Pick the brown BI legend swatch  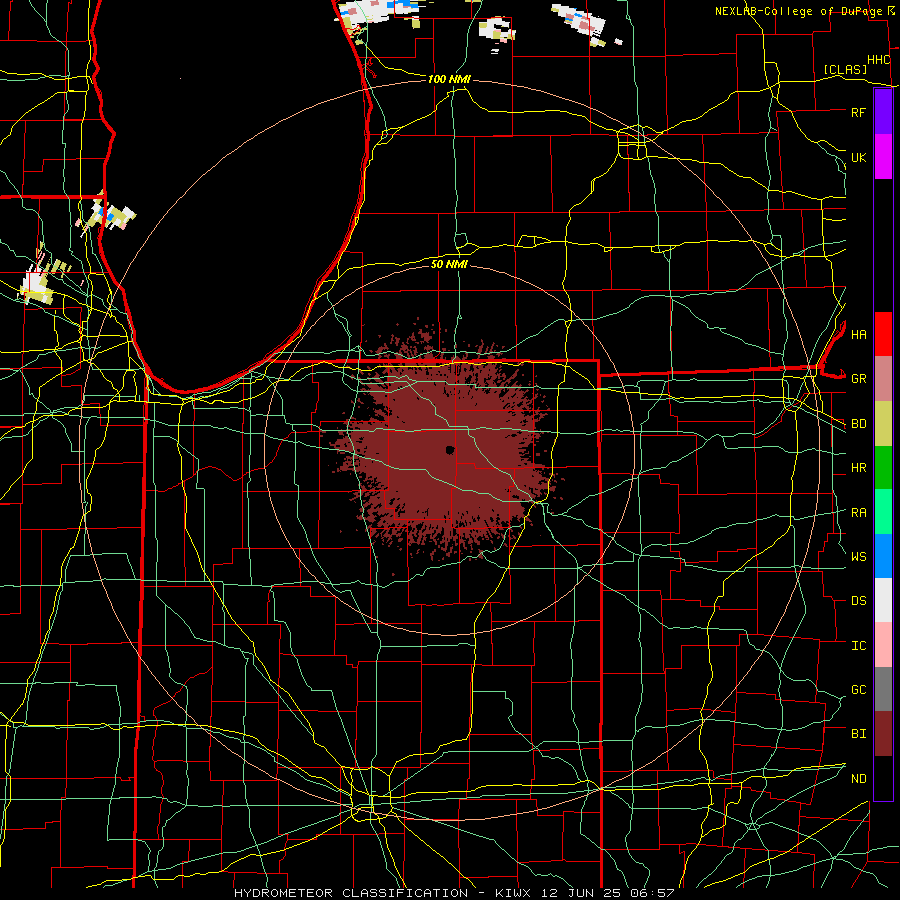(x=883, y=734)
